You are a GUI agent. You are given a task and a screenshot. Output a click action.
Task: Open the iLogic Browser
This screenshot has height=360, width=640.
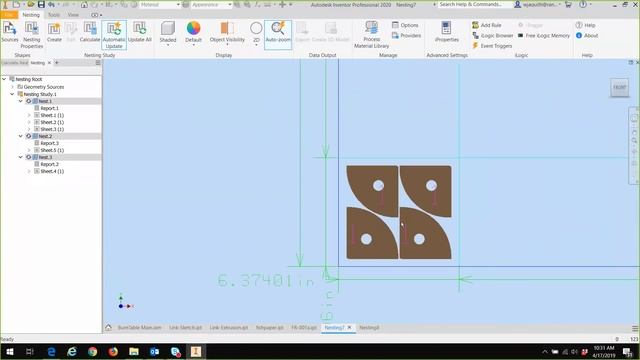click(x=492, y=36)
